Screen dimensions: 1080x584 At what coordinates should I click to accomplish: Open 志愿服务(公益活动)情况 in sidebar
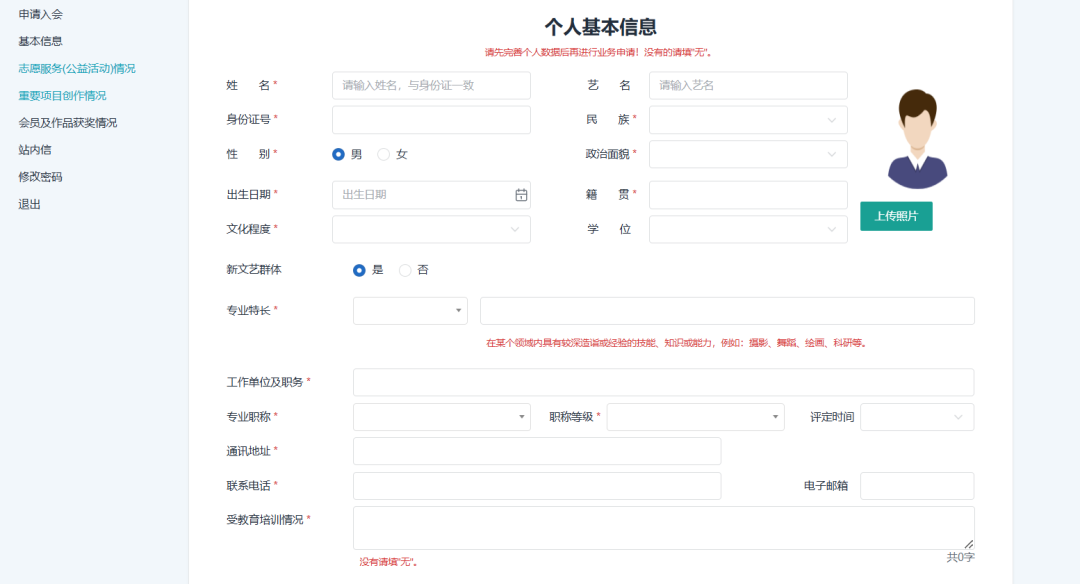(x=77, y=69)
